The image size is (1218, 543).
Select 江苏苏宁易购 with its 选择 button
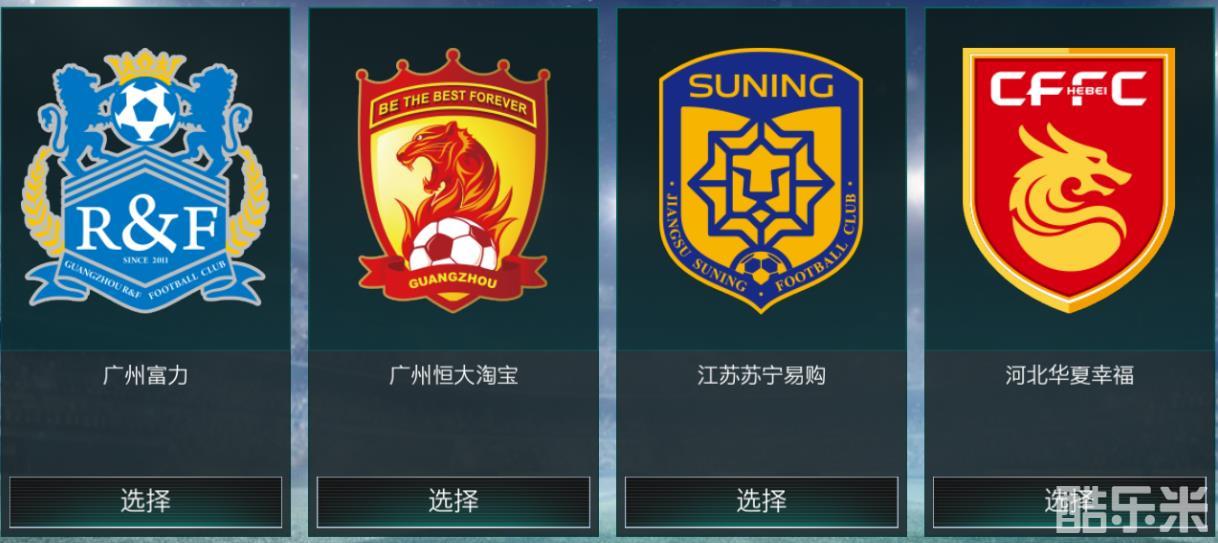(x=761, y=500)
